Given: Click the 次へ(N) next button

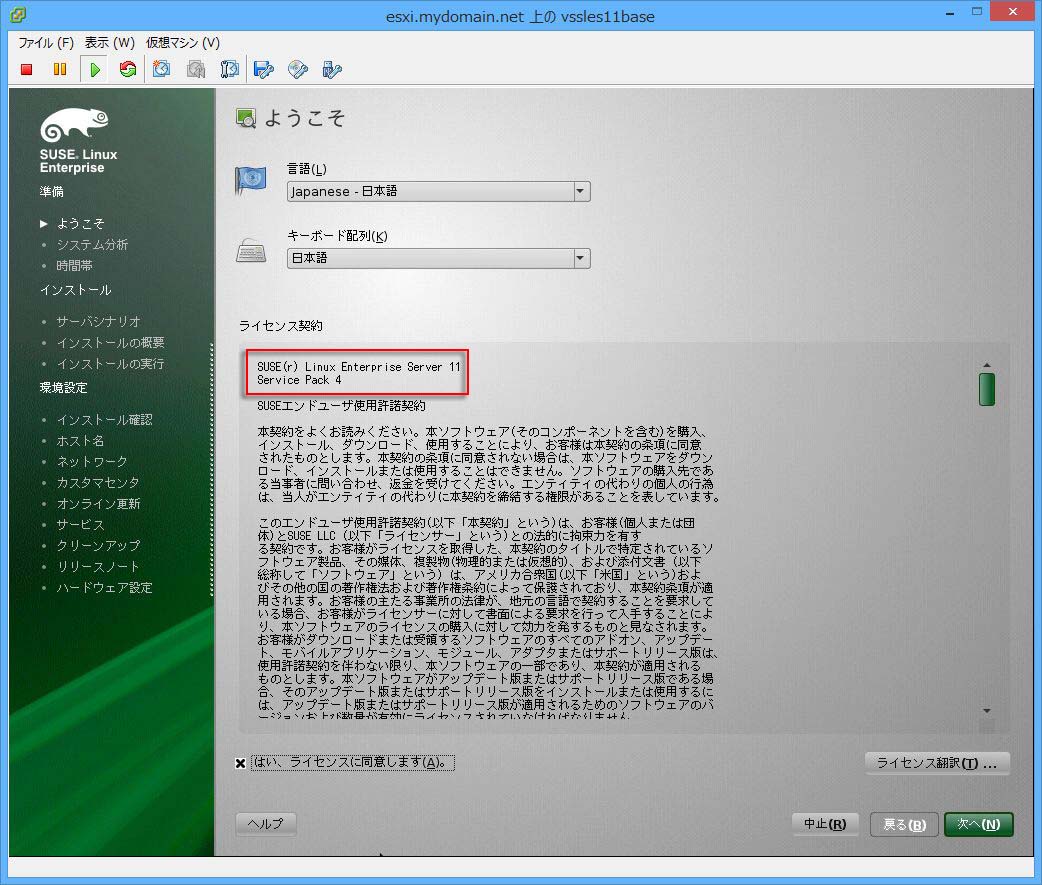Looking at the screenshot, I should (x=979, y=825).
